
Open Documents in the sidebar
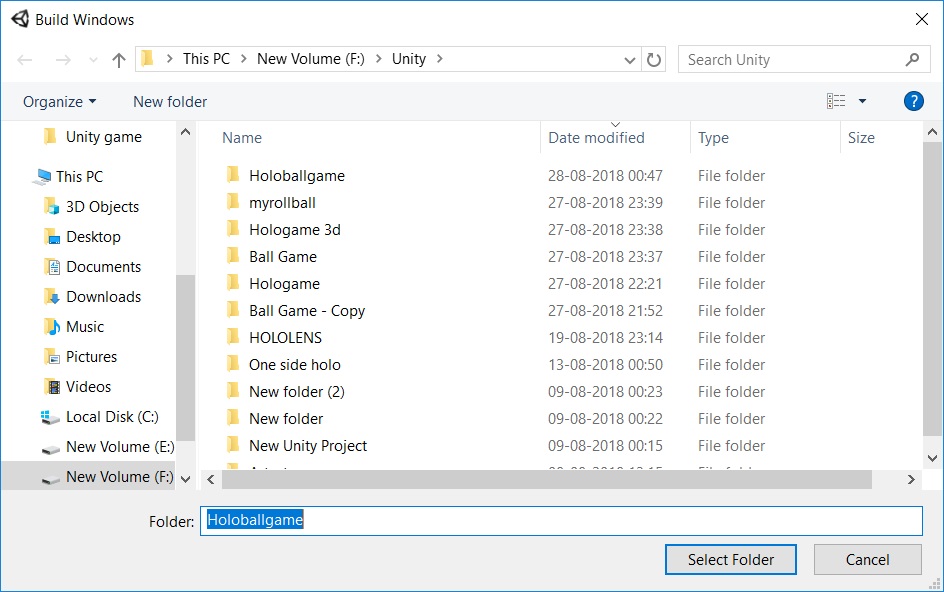click(x=93, y=267)
